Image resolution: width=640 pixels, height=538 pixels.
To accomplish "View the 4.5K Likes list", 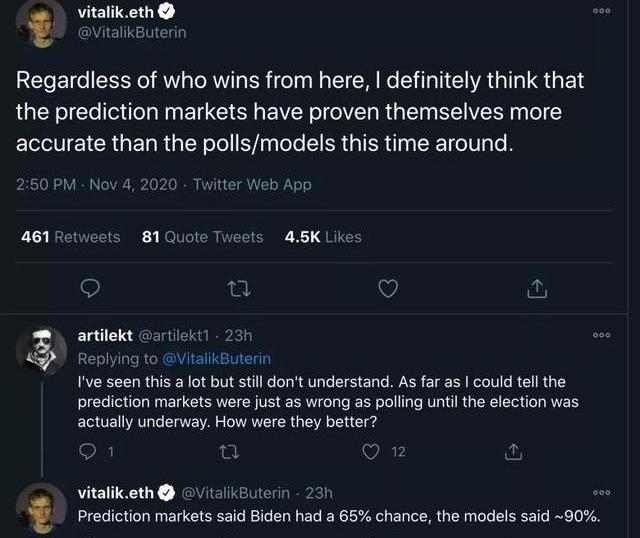I will pos(323,237).
